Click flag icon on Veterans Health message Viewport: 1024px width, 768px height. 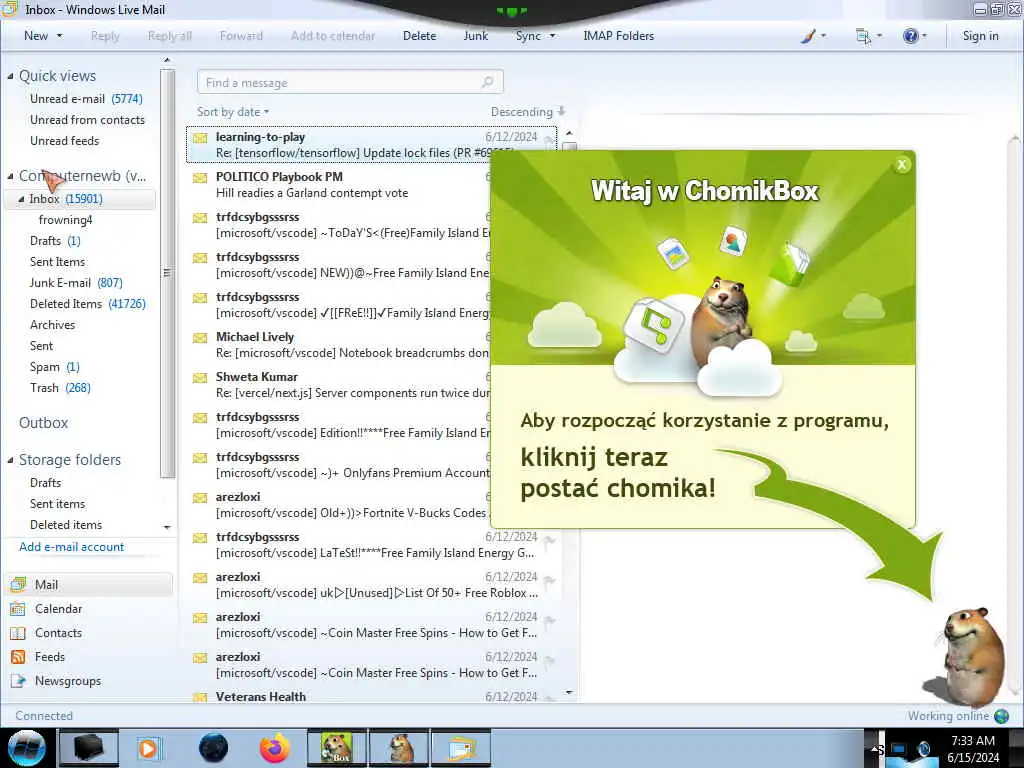[549, 698]
